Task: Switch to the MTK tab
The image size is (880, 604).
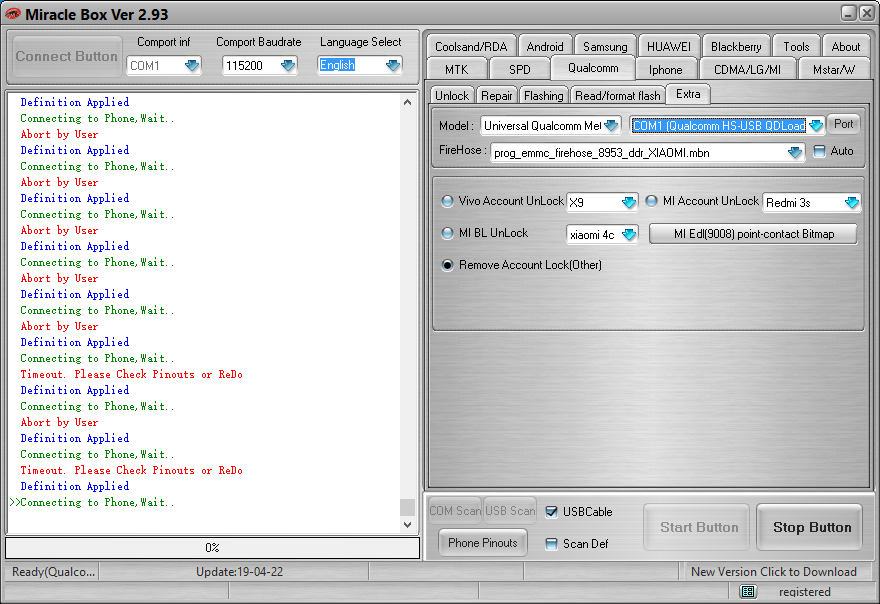Action: point(456,69)
